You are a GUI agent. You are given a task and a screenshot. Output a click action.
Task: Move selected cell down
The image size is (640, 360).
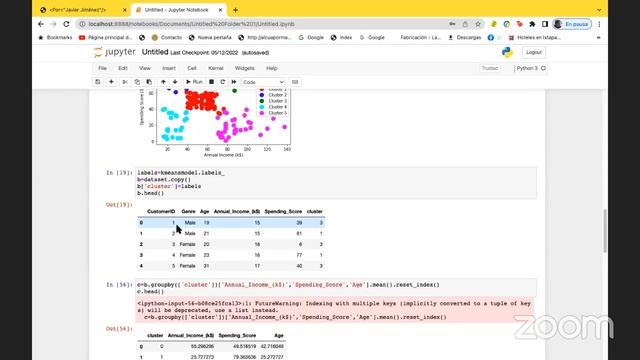coord(175,82)
